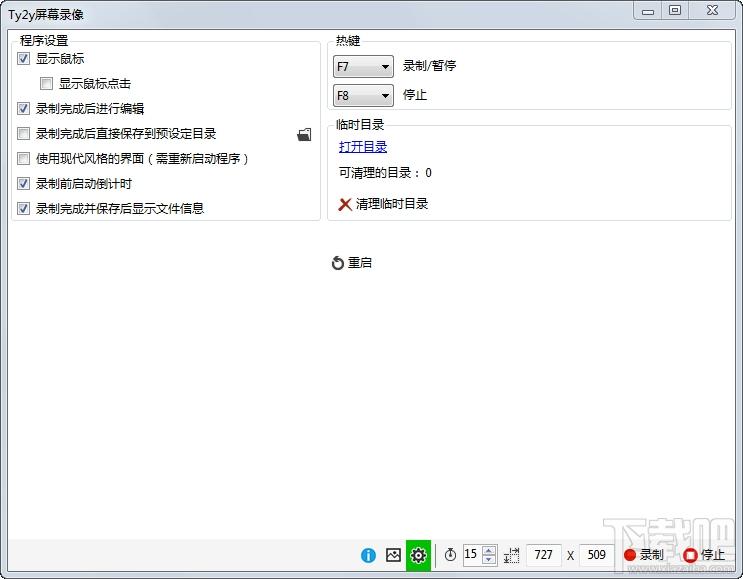Open the image/screenshot icon in bottom toolbar
This screenshot has width=743, height=579.
[x=393, y=555]
